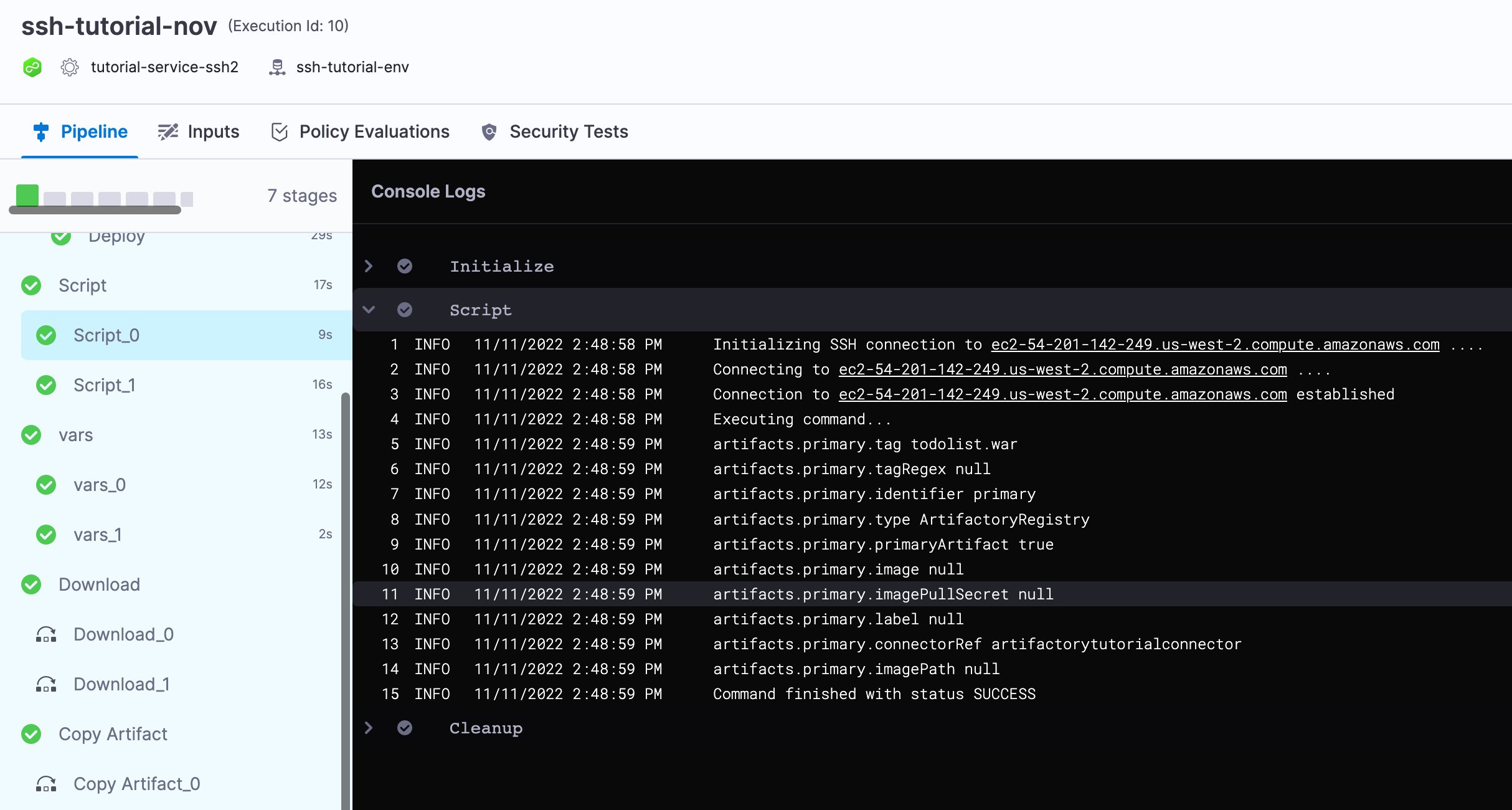
Task: Expand the Initialize log section
Action: [x=369, y=266]
